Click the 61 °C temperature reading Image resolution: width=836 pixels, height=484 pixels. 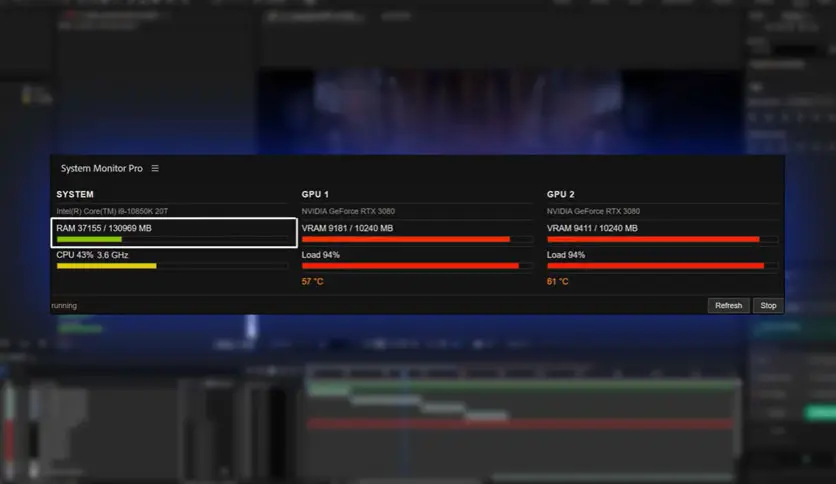point(558,281)
